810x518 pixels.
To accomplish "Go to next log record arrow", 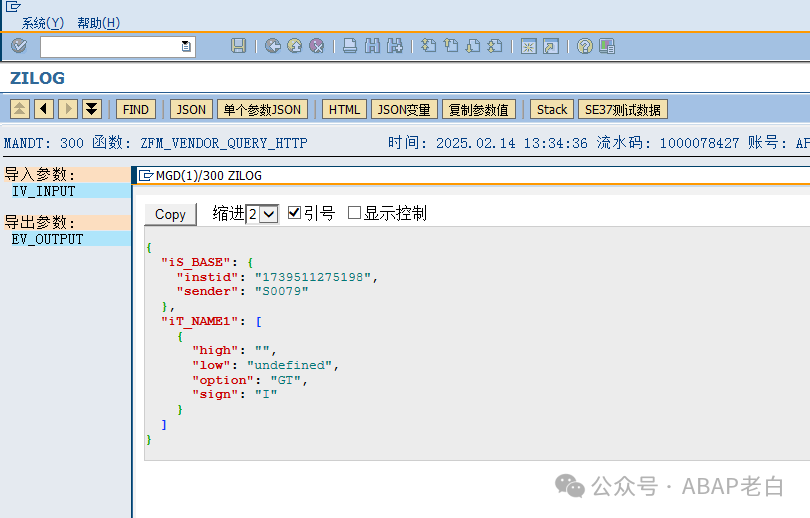I will coord(68,109).
